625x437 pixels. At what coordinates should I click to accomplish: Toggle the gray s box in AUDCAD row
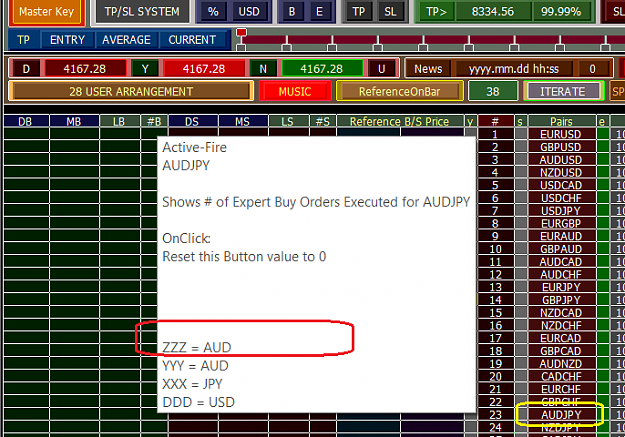(521, 262)
